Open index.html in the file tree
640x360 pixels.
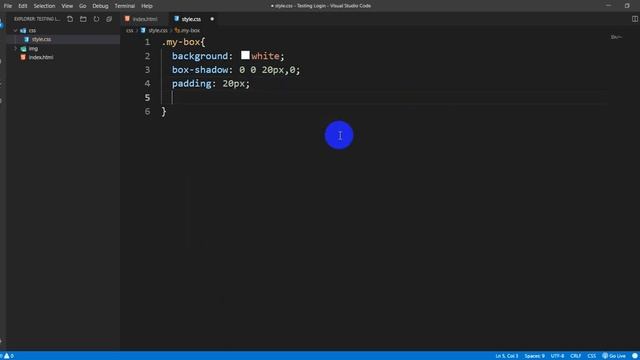click(x=41, y=58)
